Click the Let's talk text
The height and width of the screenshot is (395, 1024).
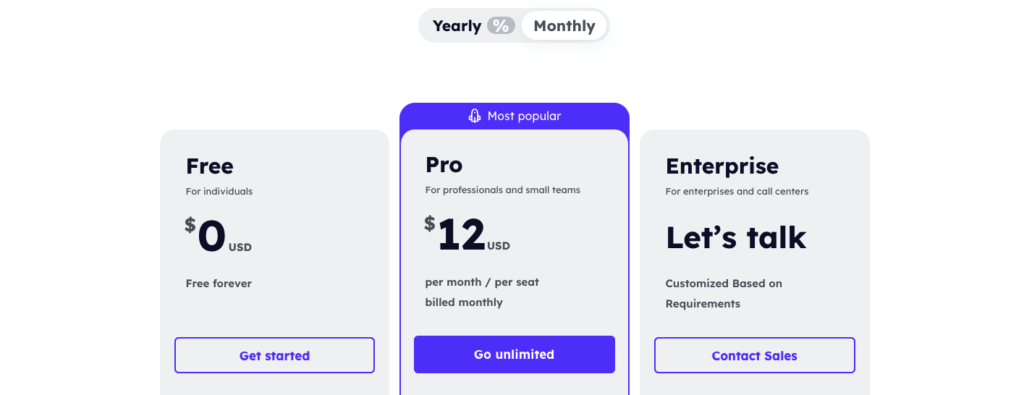click(x=735, y=238)
